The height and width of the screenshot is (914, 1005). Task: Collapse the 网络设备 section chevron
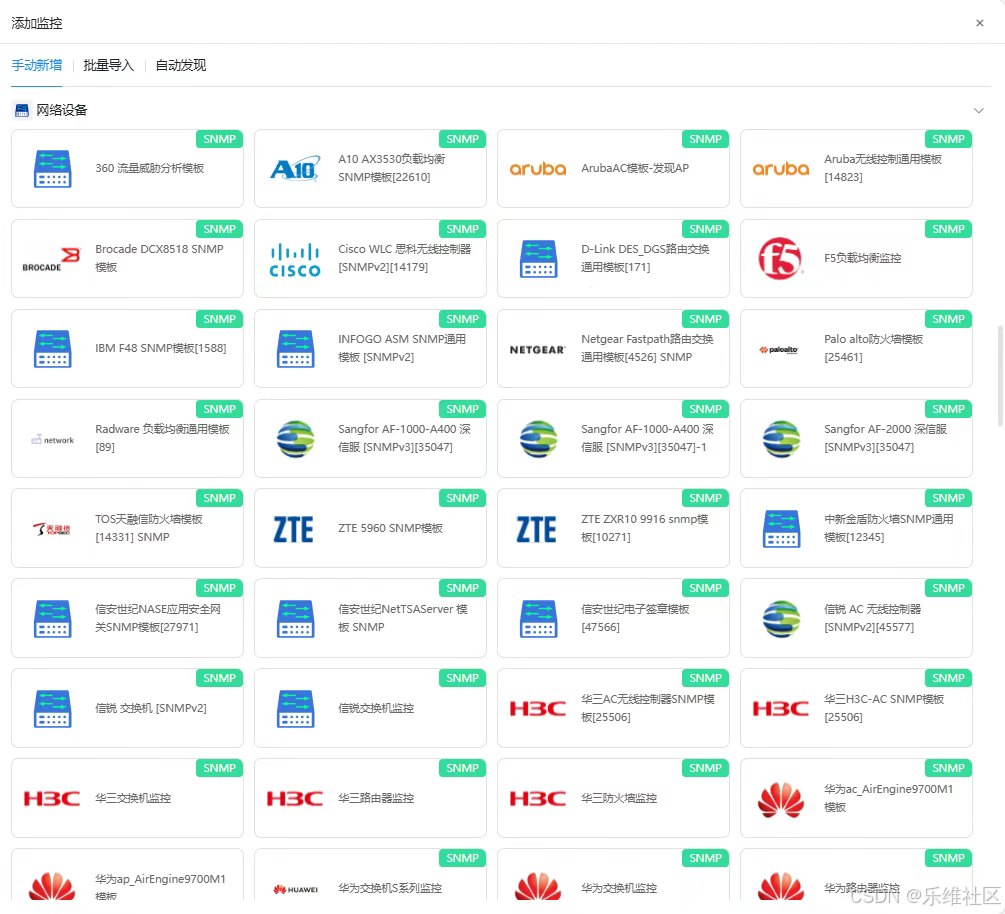[x=979, y=110]
